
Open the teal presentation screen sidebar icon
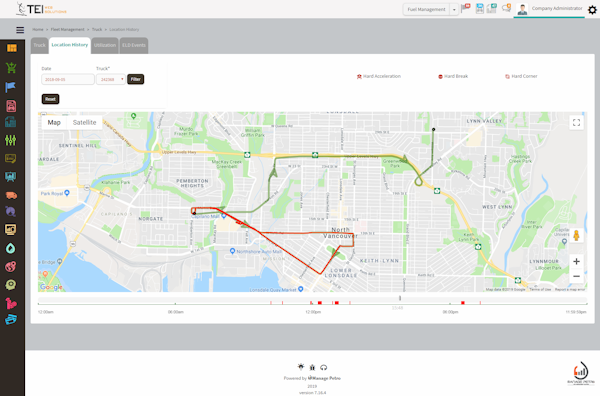click(11, 177)
